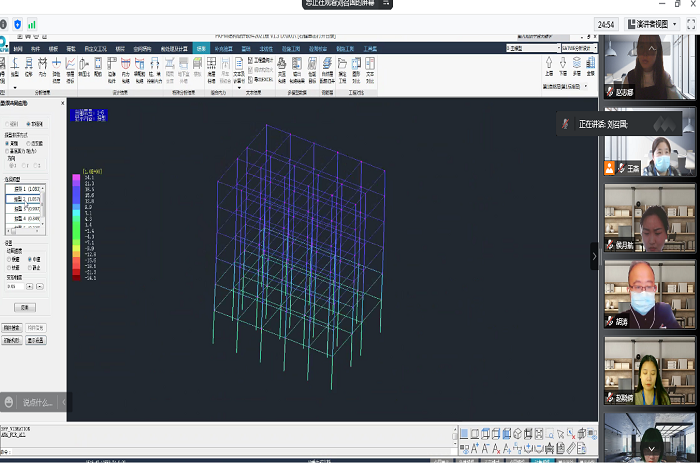This screenshot has height=466, width=700.
Task: Open the meeting security shield icon
Action: [16, 23]
